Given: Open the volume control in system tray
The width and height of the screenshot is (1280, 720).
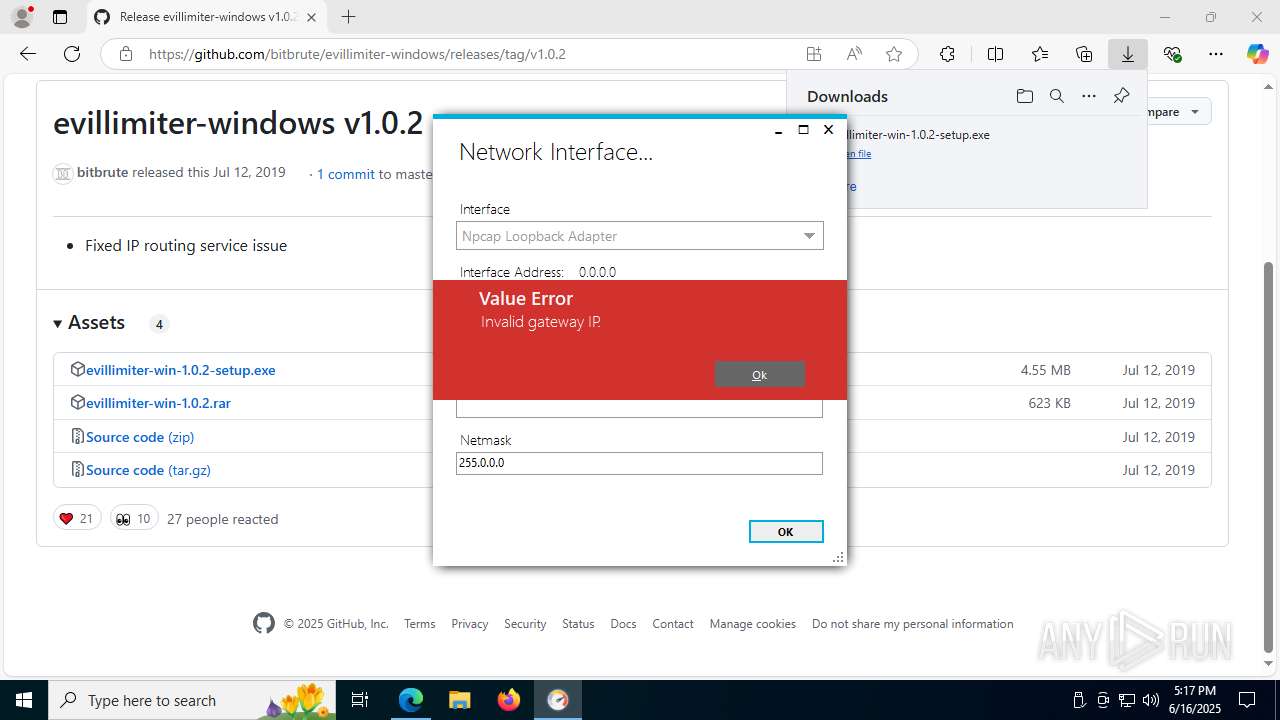Looking at the screenshot, I should (x=1151, y=700).
